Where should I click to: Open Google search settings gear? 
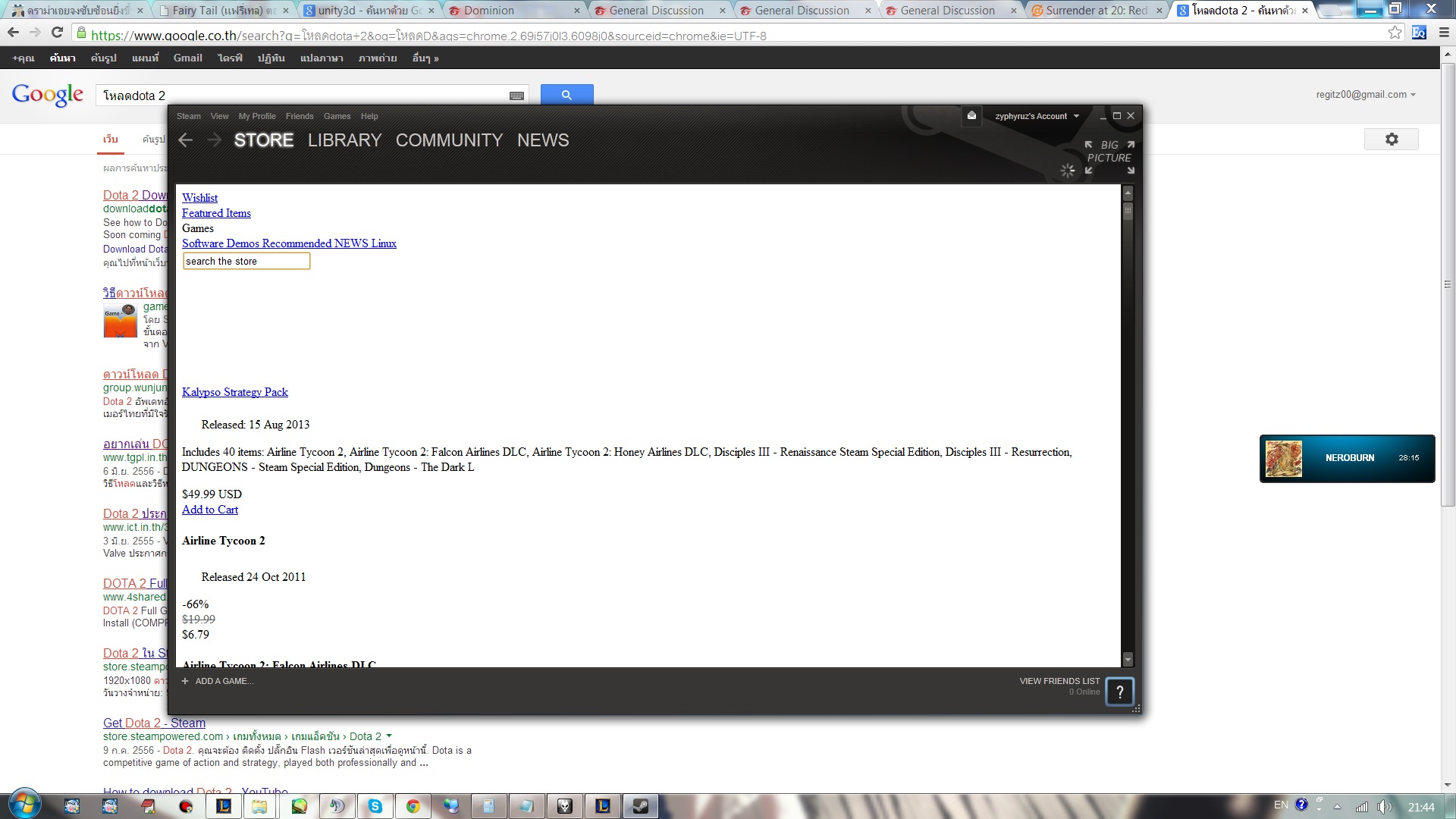[x=1391, y=140]
